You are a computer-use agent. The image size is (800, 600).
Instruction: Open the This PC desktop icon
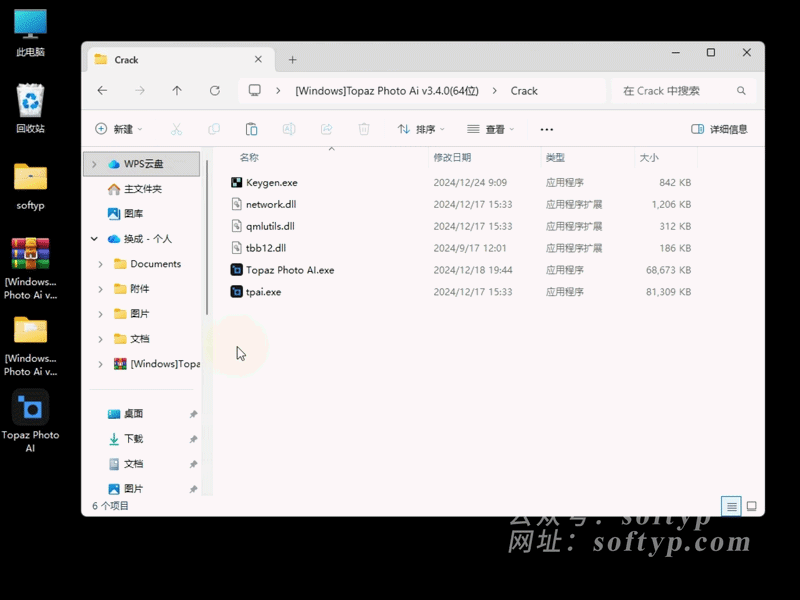coord(30,32)
